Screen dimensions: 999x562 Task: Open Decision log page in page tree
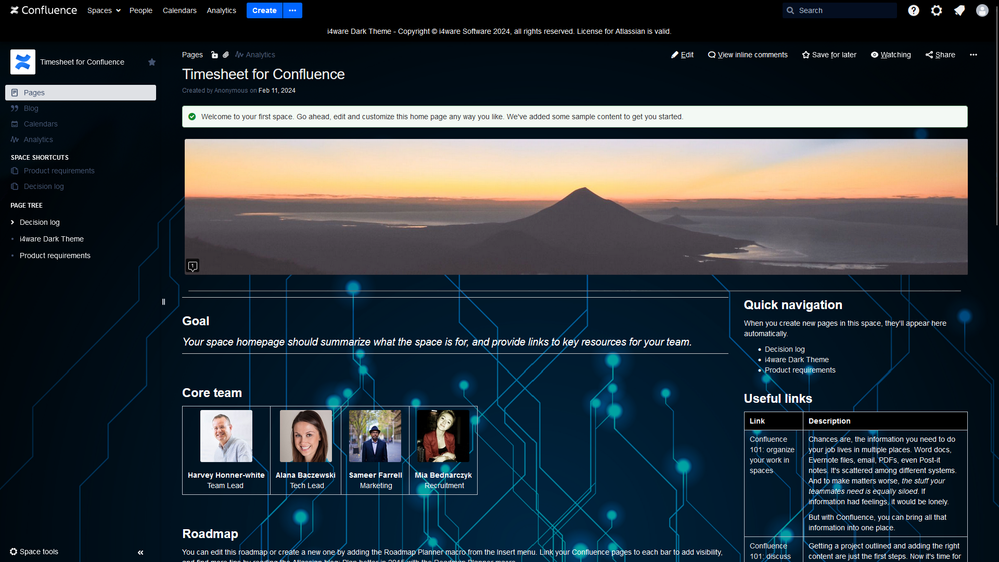[40, 222]
